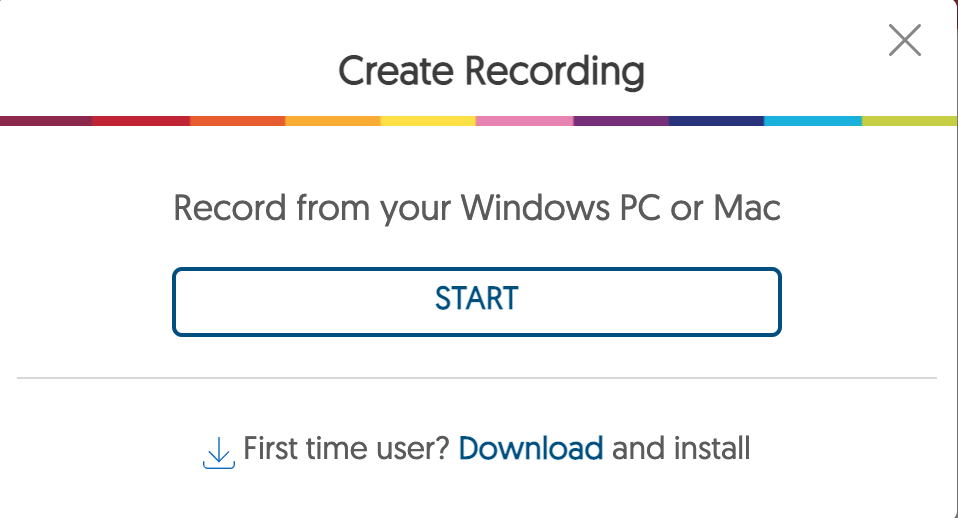The height and width of the screenshot is (518, 958).
Task: Click the START button
Action: point(477,302)
